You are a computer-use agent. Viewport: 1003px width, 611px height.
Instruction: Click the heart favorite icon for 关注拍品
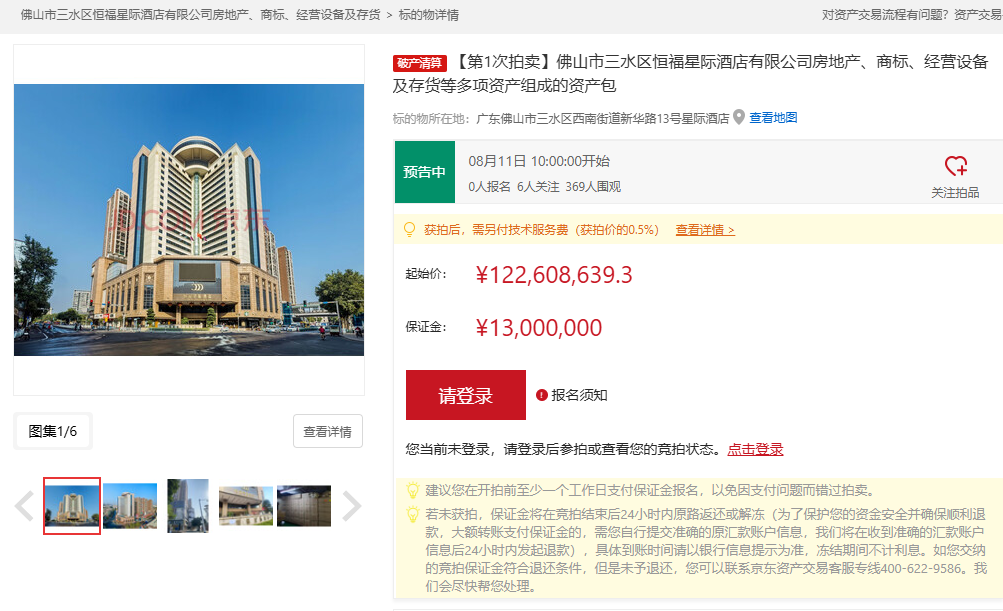956,166
